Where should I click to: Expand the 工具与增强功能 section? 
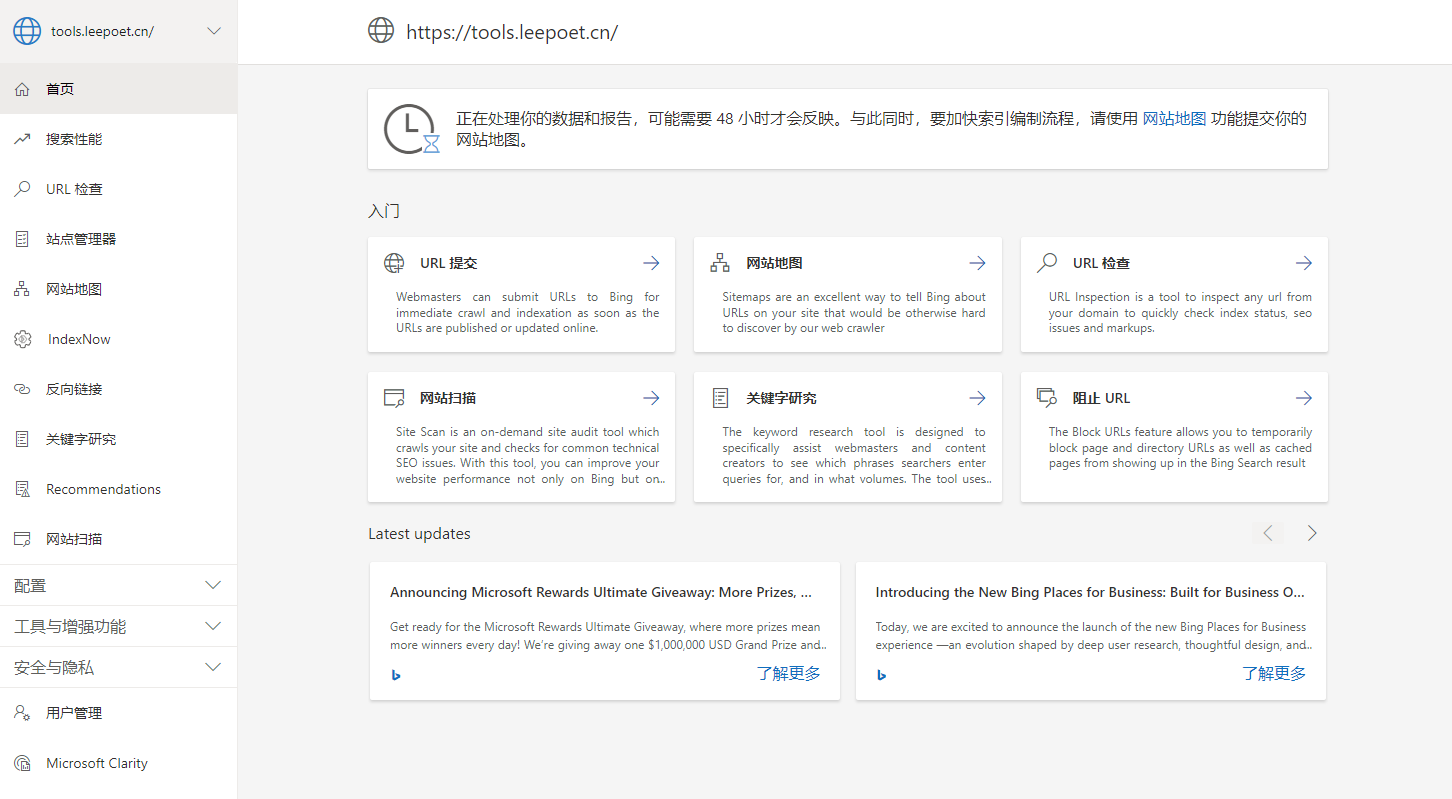coord(213,626)
